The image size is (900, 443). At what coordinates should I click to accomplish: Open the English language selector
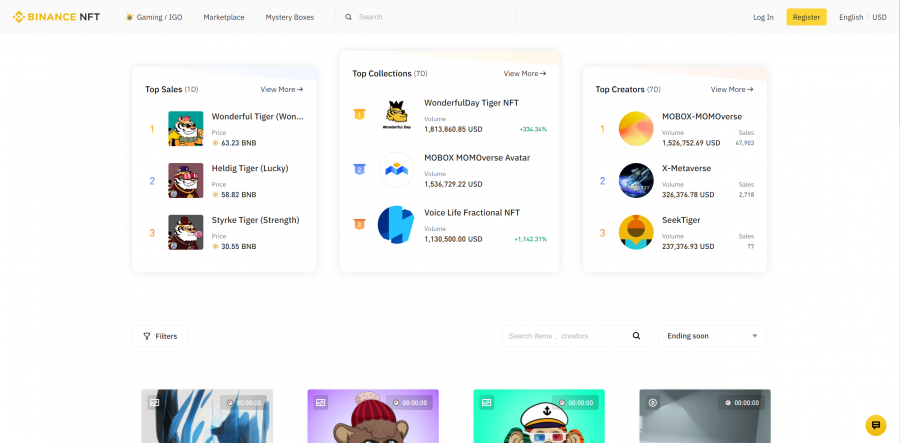click(851, 17)
